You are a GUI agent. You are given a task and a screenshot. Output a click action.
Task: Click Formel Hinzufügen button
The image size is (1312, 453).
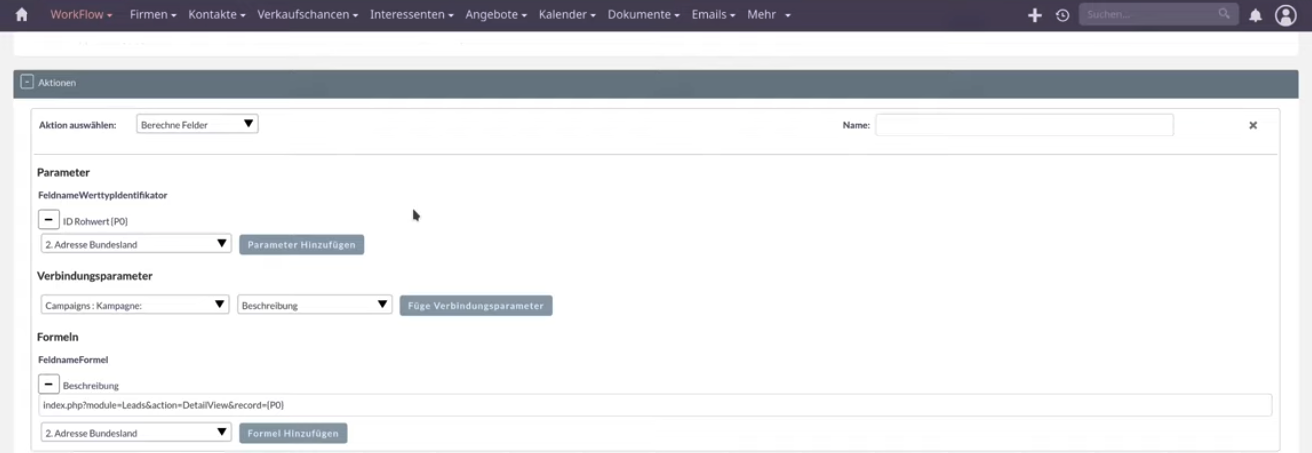click(293, 433)
